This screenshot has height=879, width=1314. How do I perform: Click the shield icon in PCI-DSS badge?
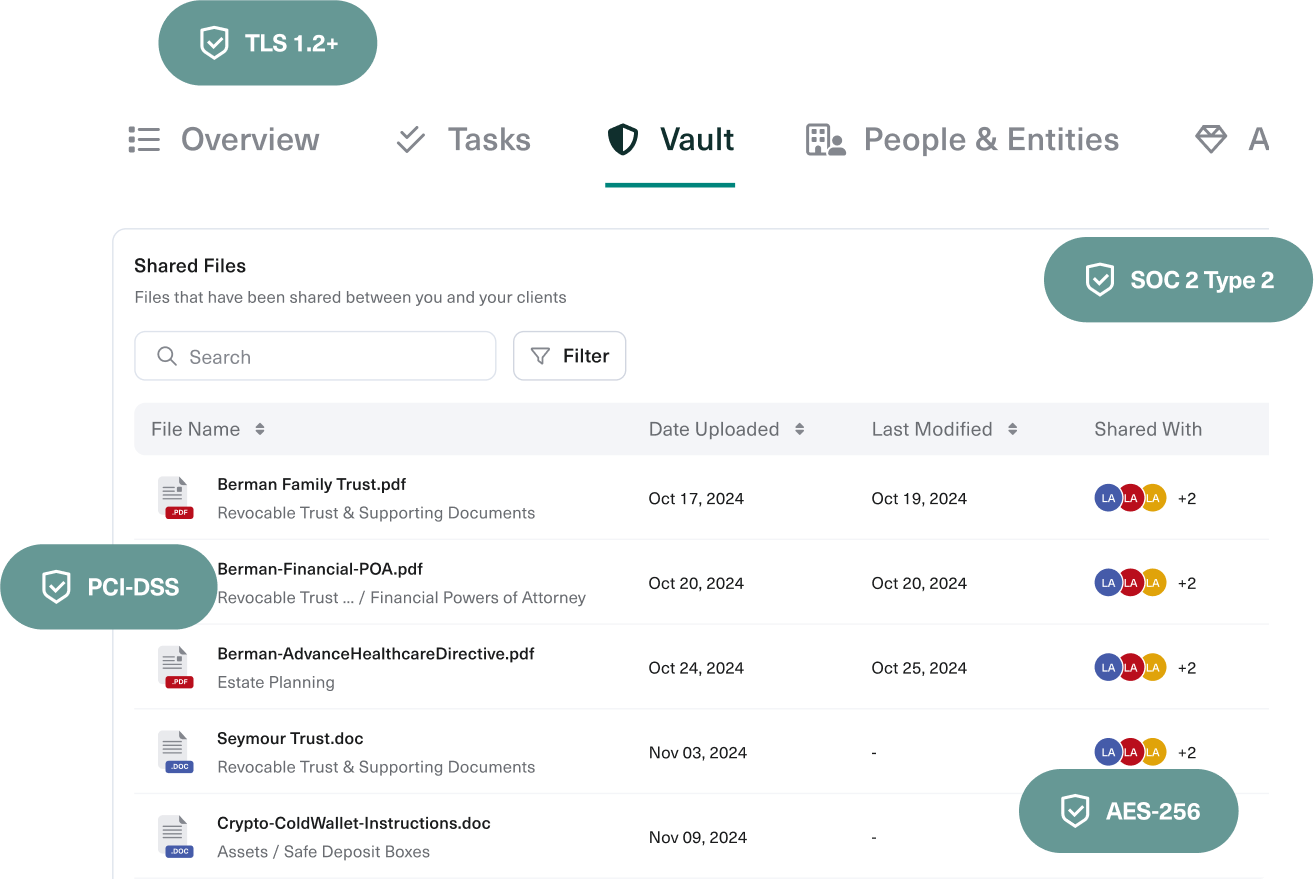click(56, 587)
